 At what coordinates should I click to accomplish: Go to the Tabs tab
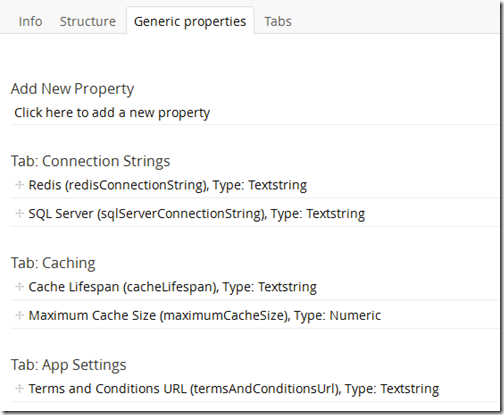pyautogui.click(x=278, y=22)
